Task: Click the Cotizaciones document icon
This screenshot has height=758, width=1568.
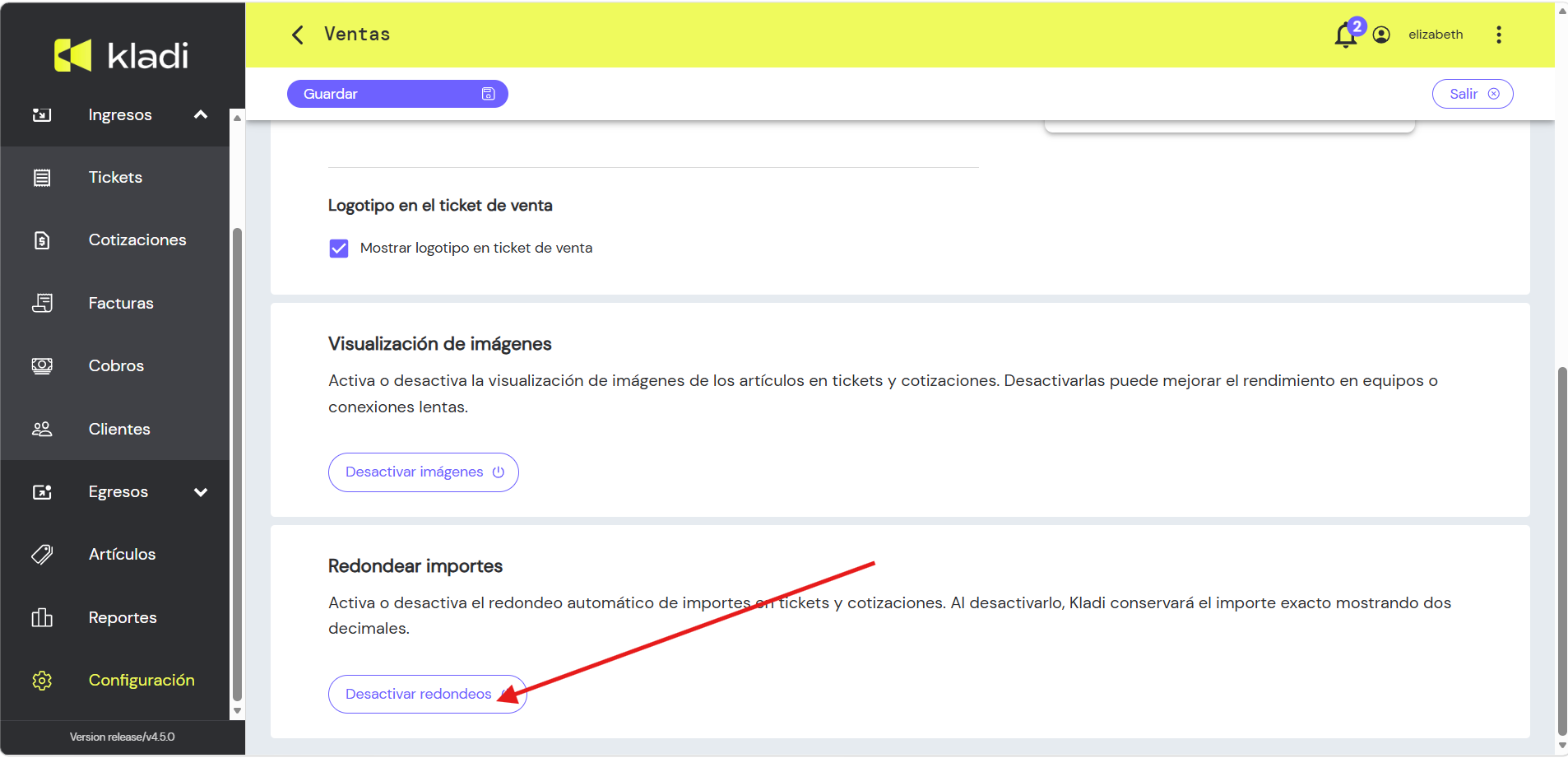Action: coord(42,240)
